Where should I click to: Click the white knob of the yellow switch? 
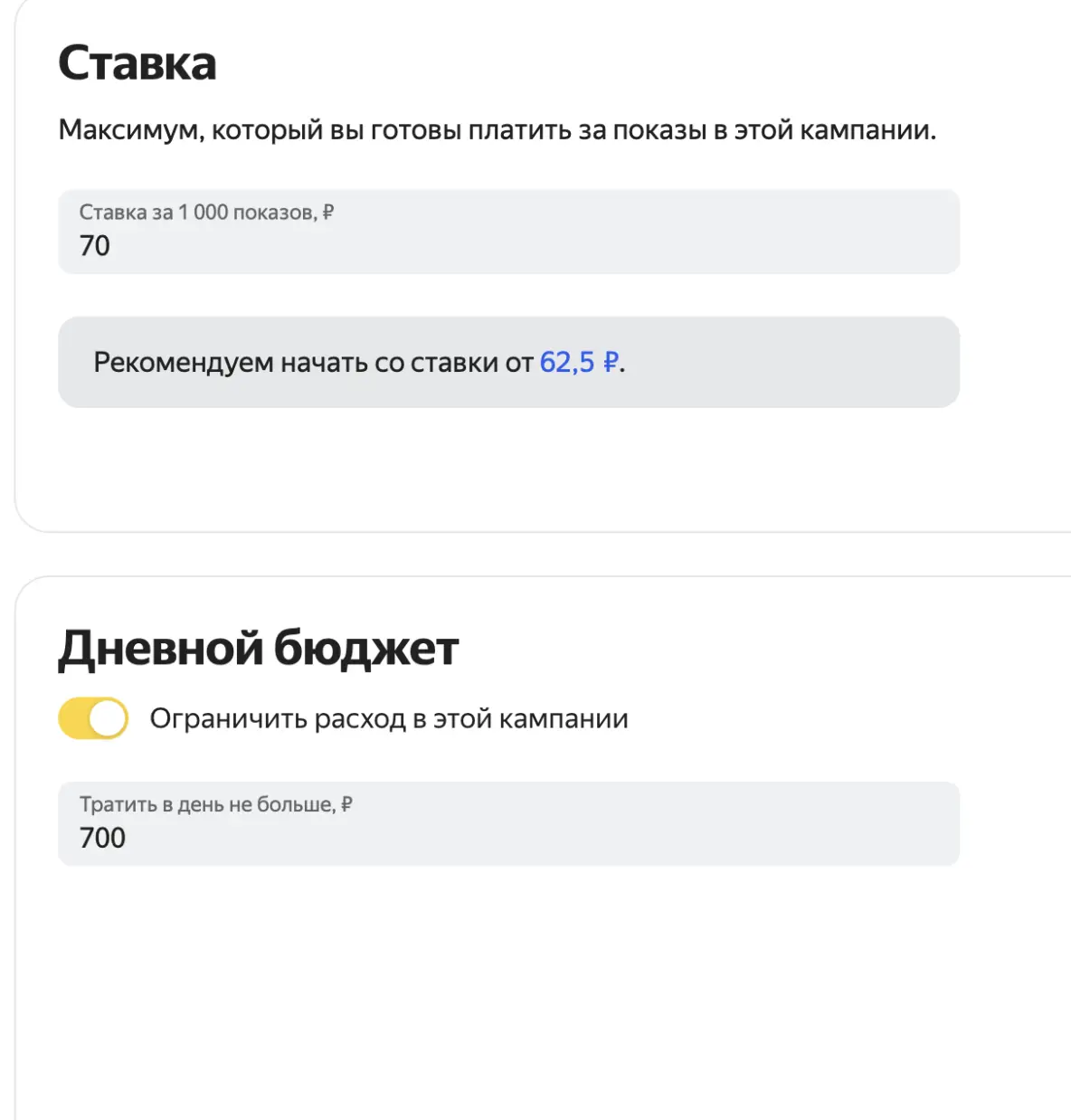tap(108, 718)
